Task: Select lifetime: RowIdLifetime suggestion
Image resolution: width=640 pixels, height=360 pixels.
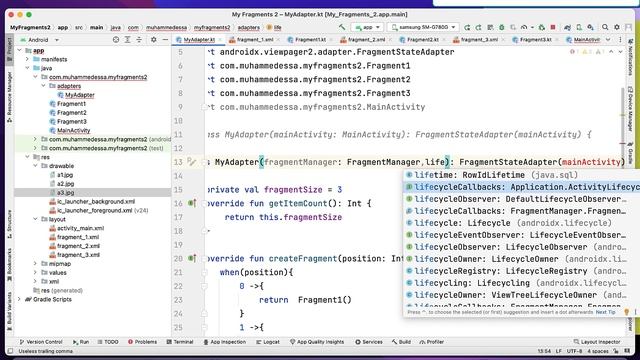Action: pyautogui.click(x=521, y=175)
